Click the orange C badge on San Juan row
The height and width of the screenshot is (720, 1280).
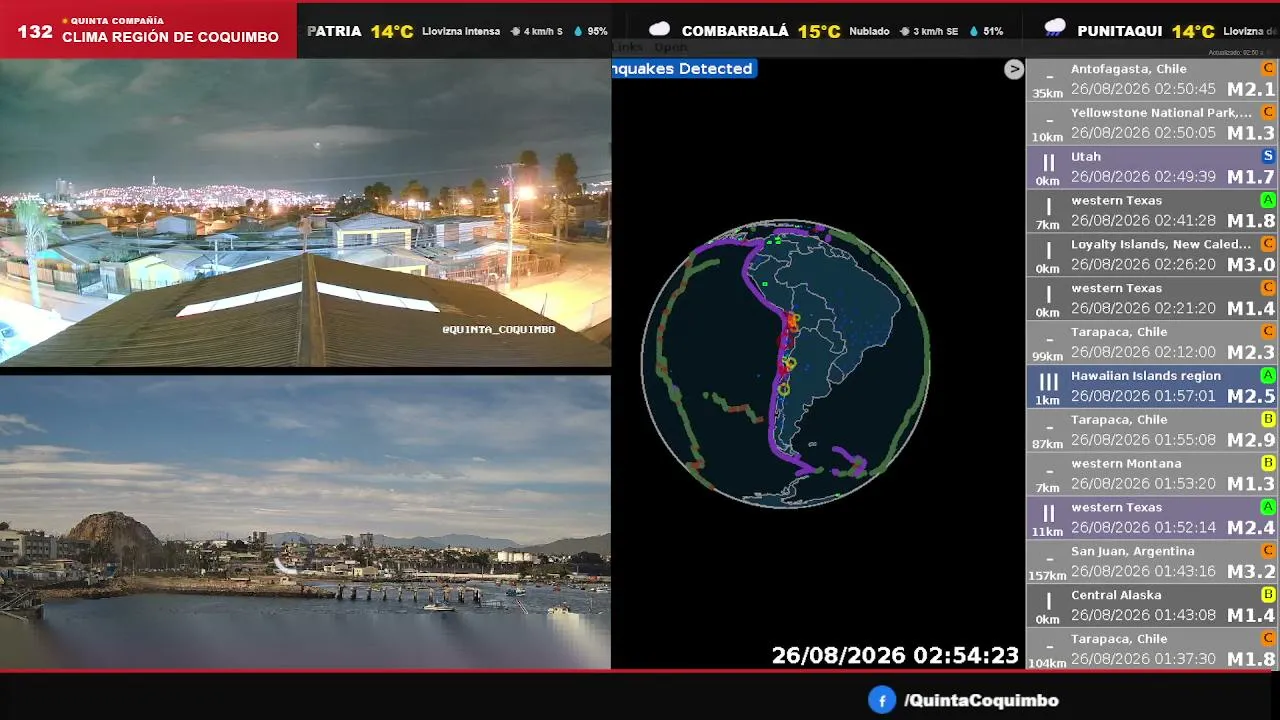(x=1268, y=550)
